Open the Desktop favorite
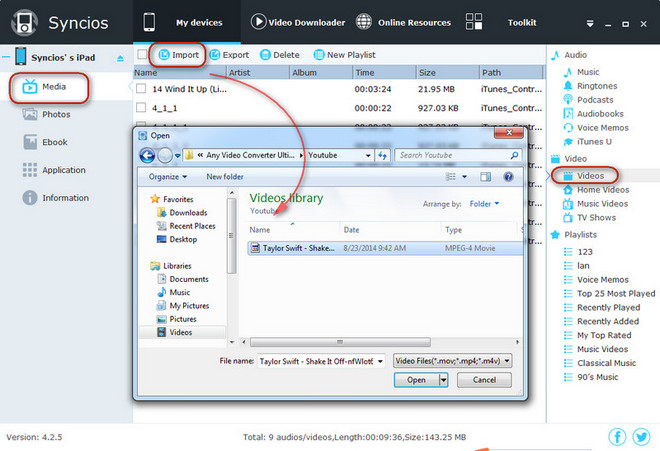Image resolution: width=660 pixels, height=451 pixels. 177,239
